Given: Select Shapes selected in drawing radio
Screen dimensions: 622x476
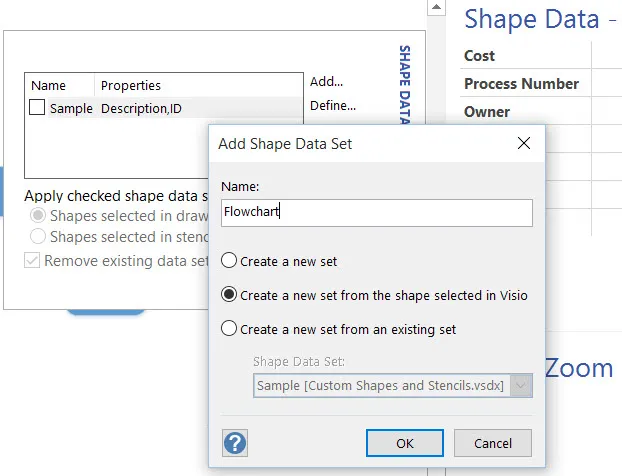Looking at the screenshot, I should (38, 215).
